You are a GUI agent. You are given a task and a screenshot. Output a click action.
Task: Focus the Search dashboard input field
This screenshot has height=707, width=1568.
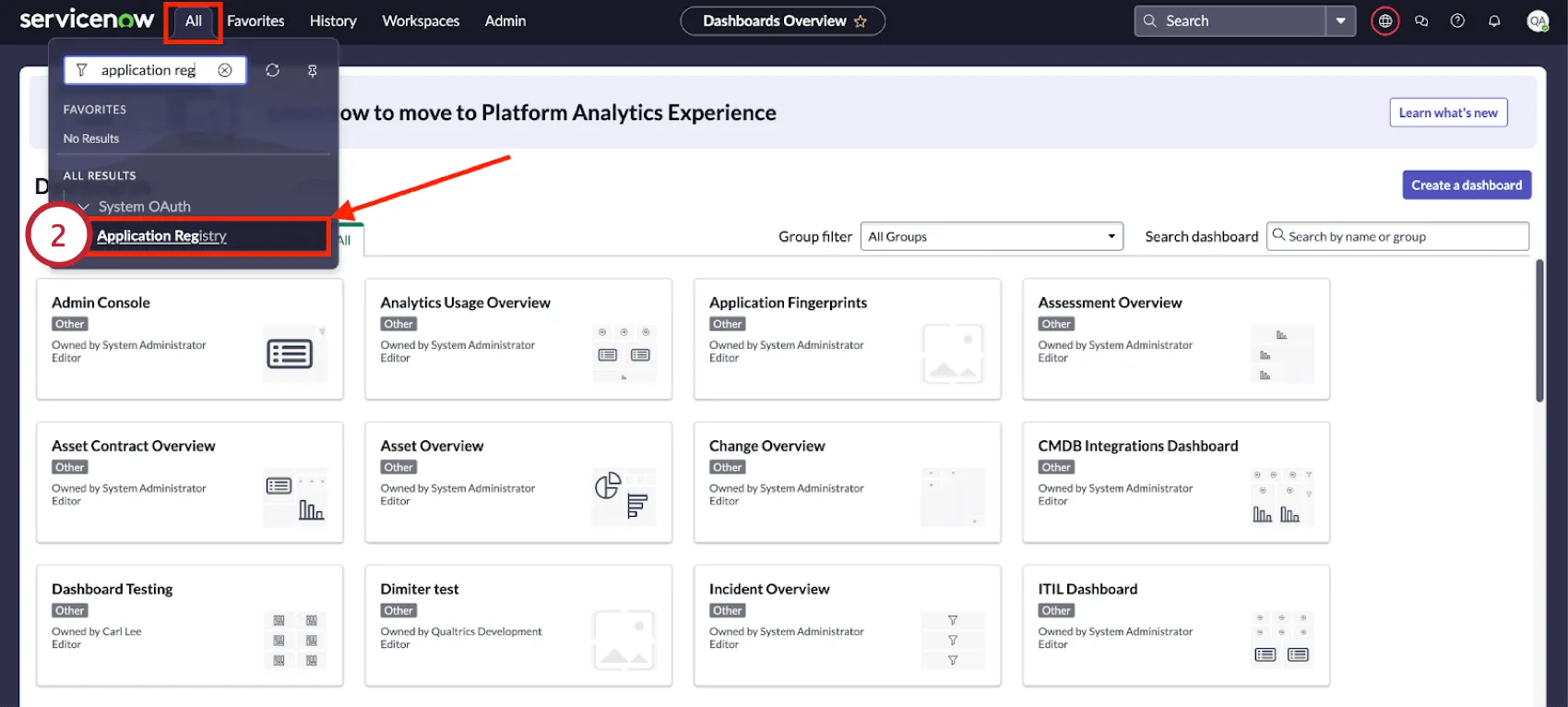tap(1402, 236)
